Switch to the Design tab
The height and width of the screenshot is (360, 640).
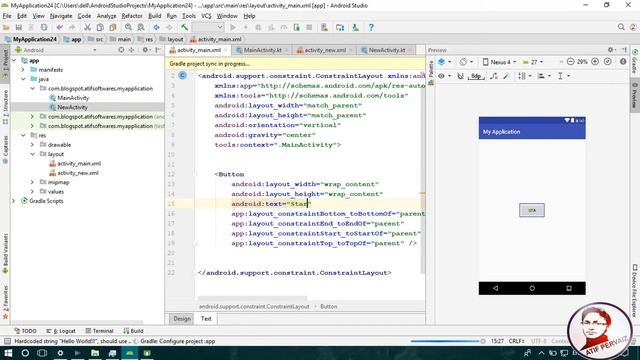click(182, 319)
